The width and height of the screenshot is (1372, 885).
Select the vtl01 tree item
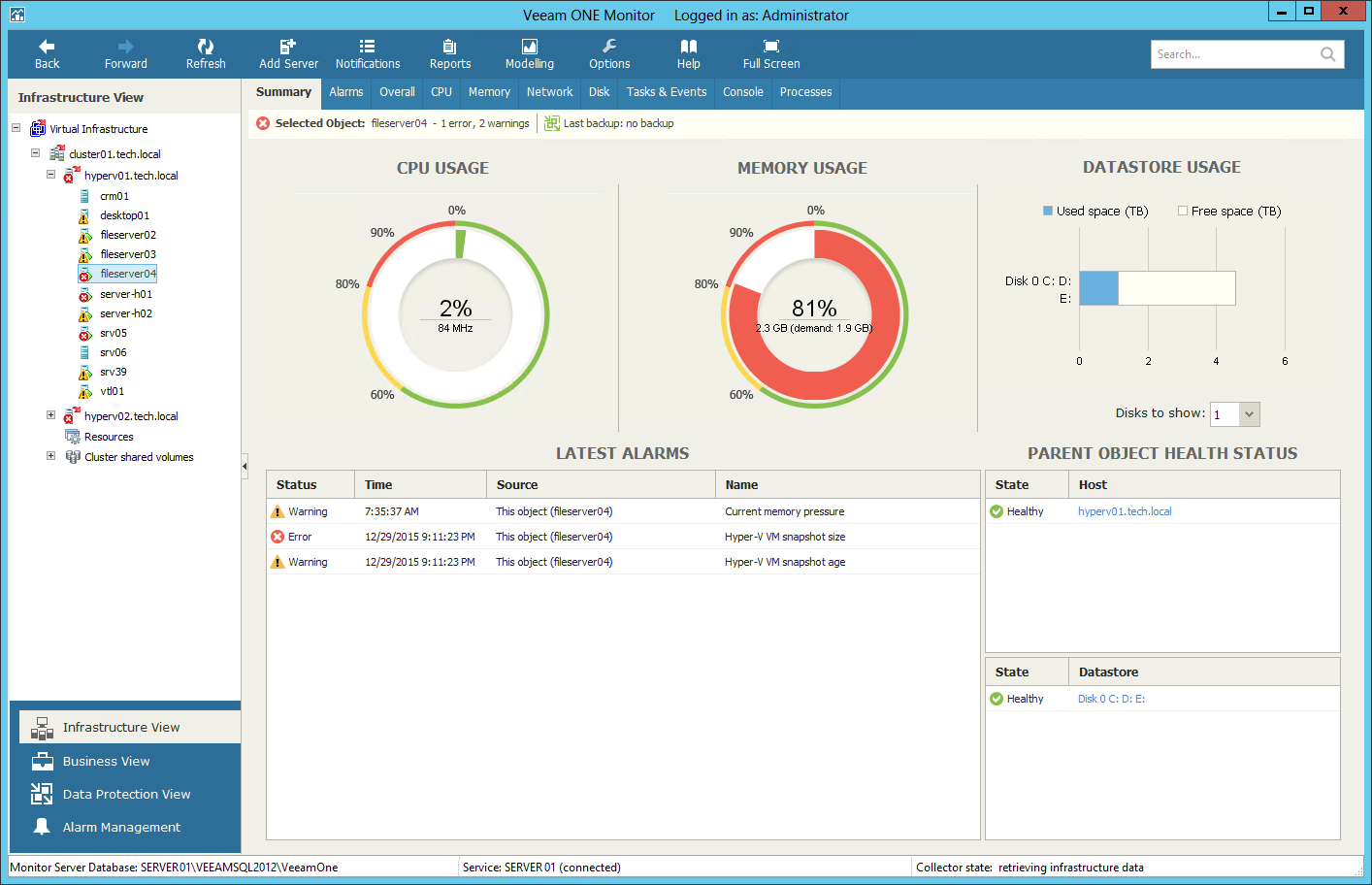click(x=112, y=391)
